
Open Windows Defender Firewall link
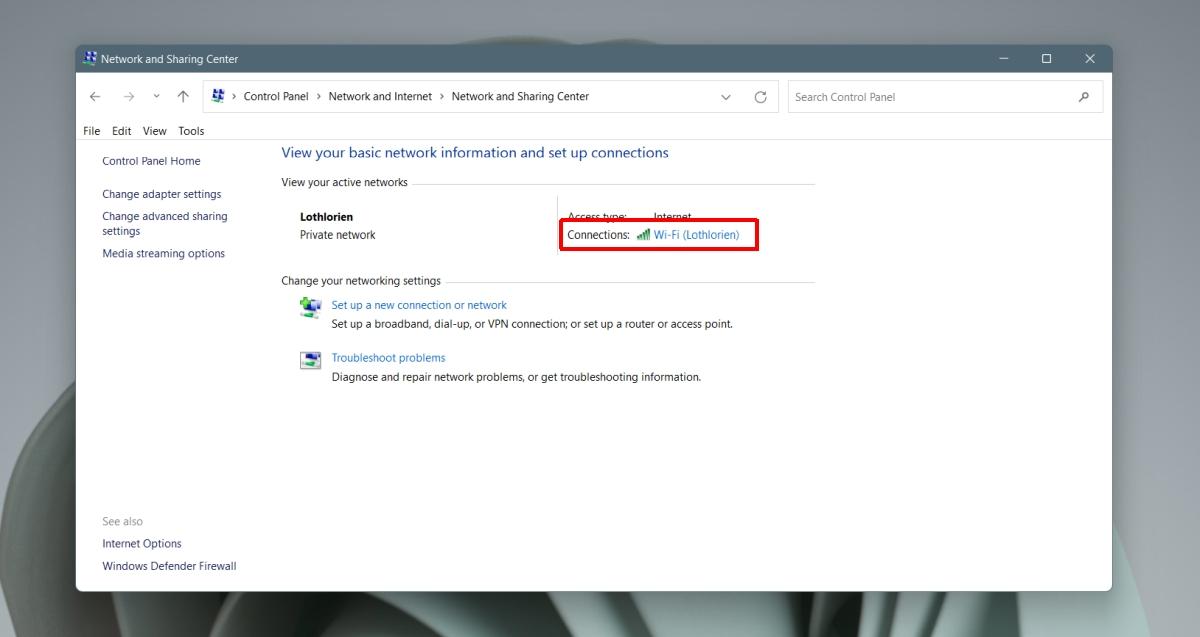click(x=169, y=566)
